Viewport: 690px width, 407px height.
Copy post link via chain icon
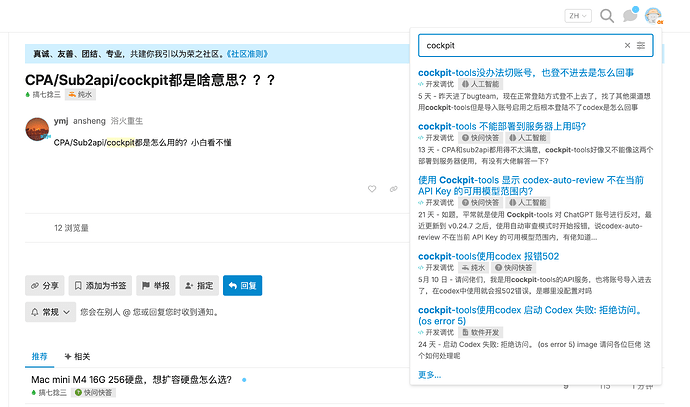coord(393,189)
